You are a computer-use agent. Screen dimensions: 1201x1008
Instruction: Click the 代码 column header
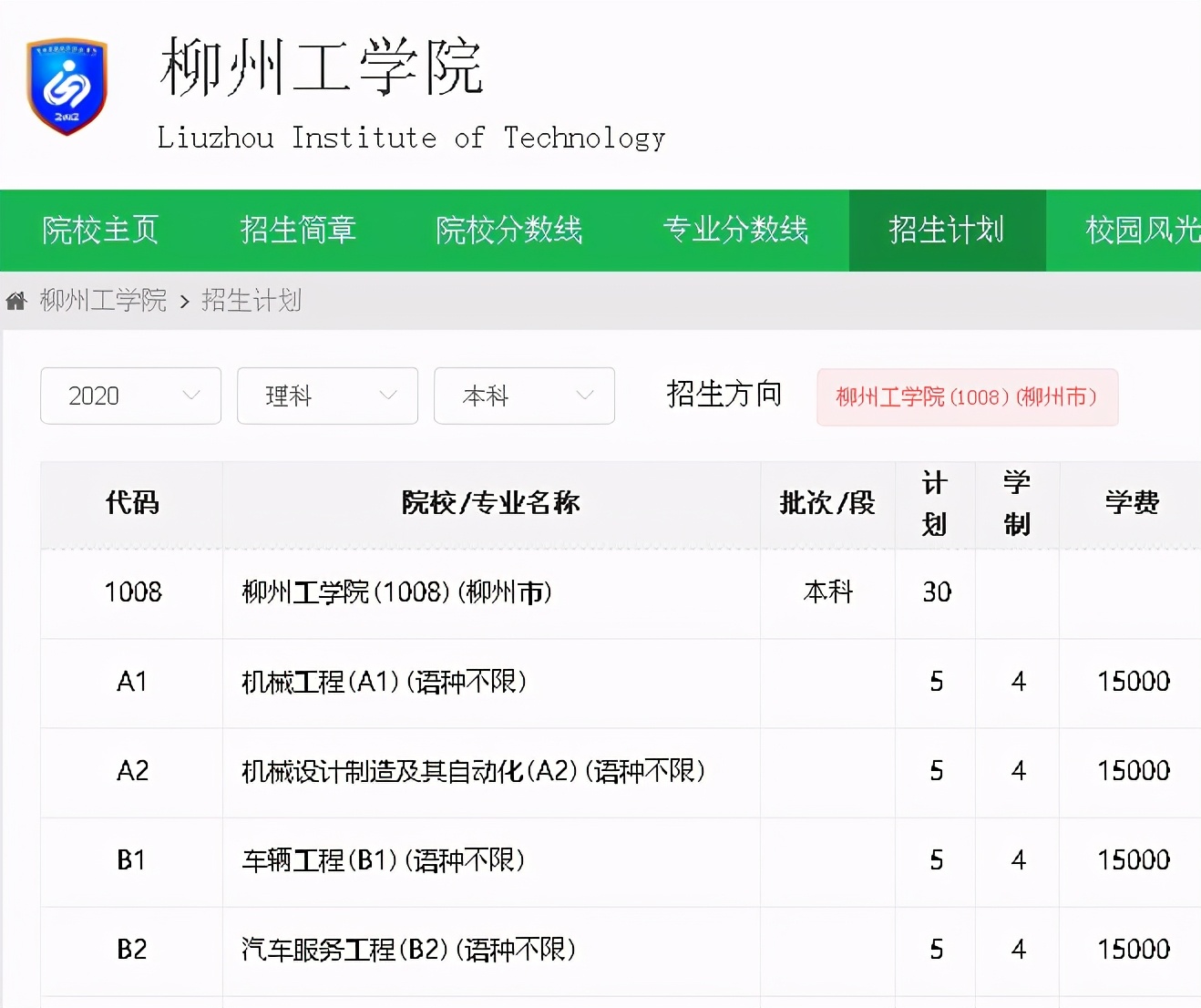tap(130, 503)
